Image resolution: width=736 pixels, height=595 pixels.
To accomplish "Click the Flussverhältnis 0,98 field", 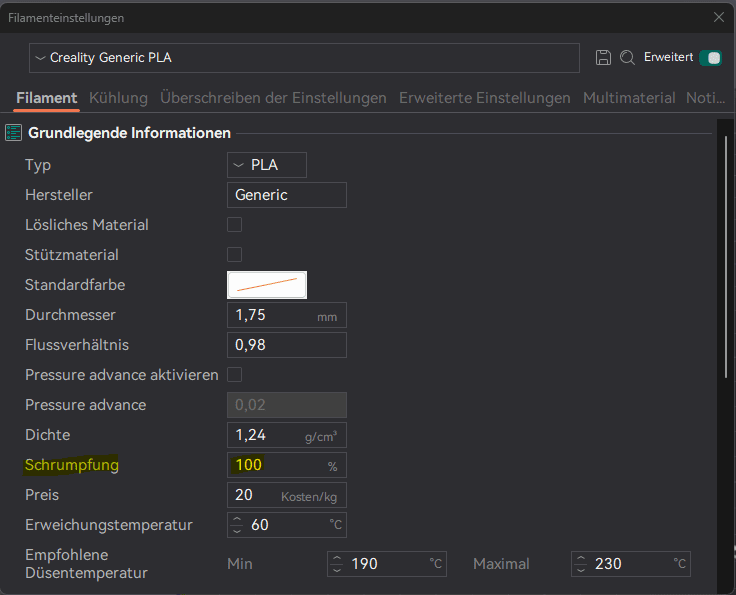I will 287,345.
